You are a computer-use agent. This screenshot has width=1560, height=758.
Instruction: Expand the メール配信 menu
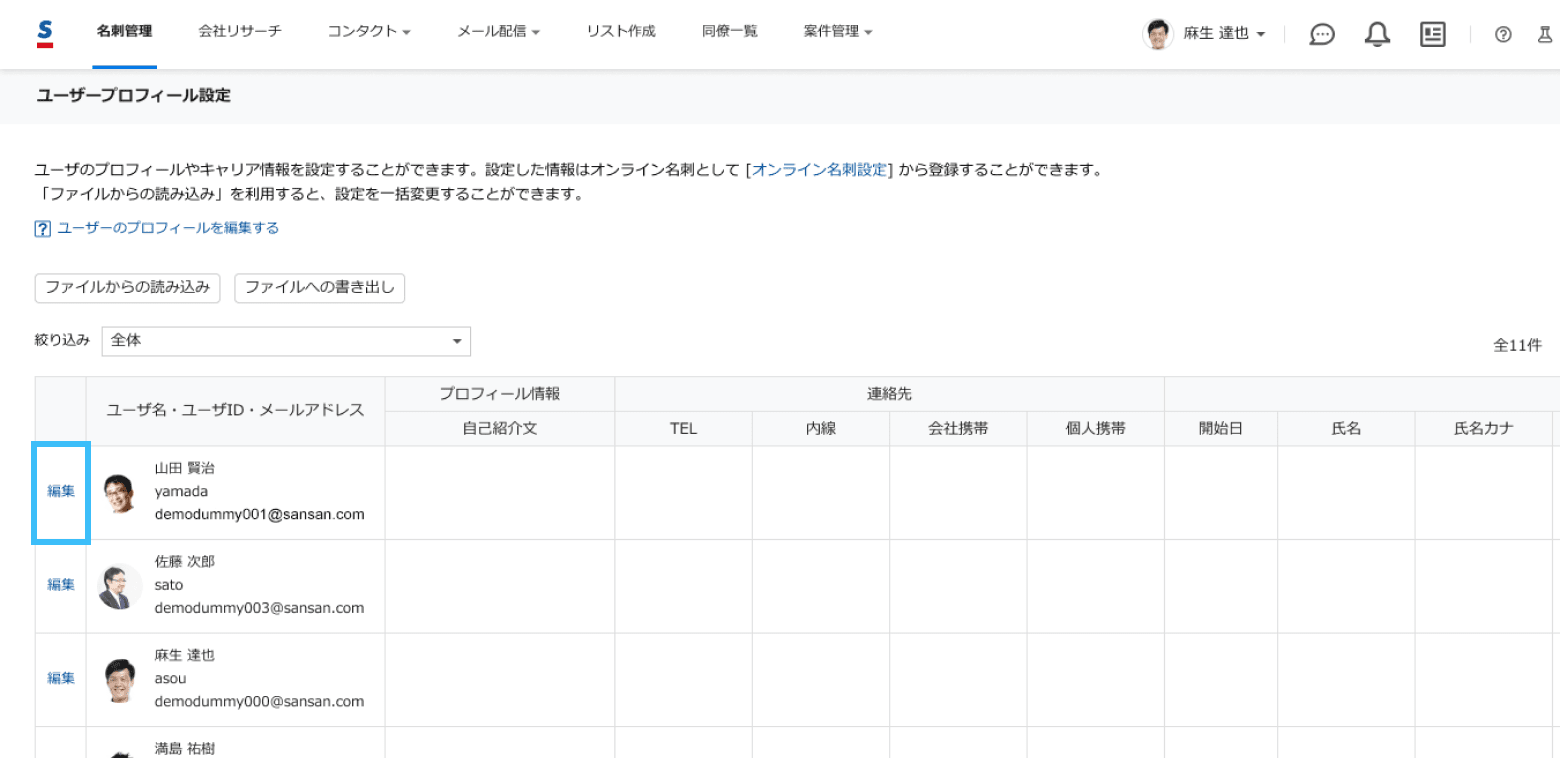498,32
